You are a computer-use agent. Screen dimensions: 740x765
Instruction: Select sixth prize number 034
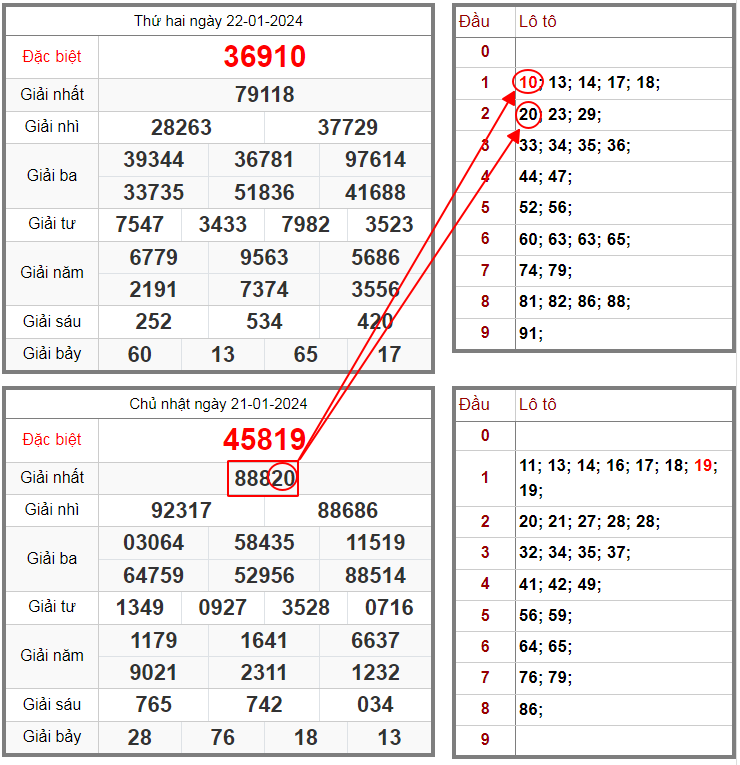[x=375, y=704]
